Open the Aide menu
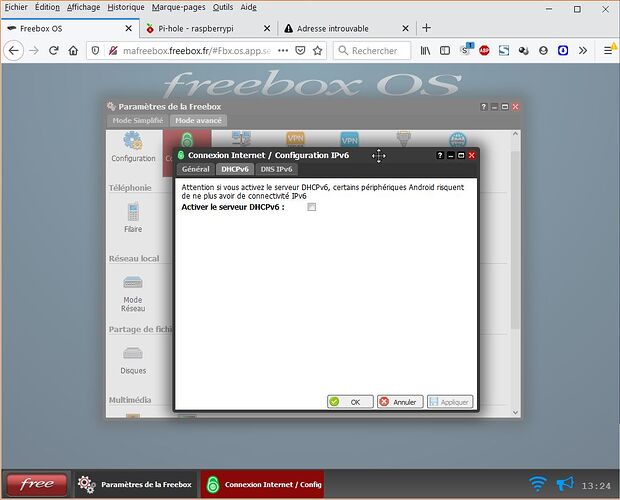Screen dimensions: 620x500 pyautogui.click(x=248, y=7)
